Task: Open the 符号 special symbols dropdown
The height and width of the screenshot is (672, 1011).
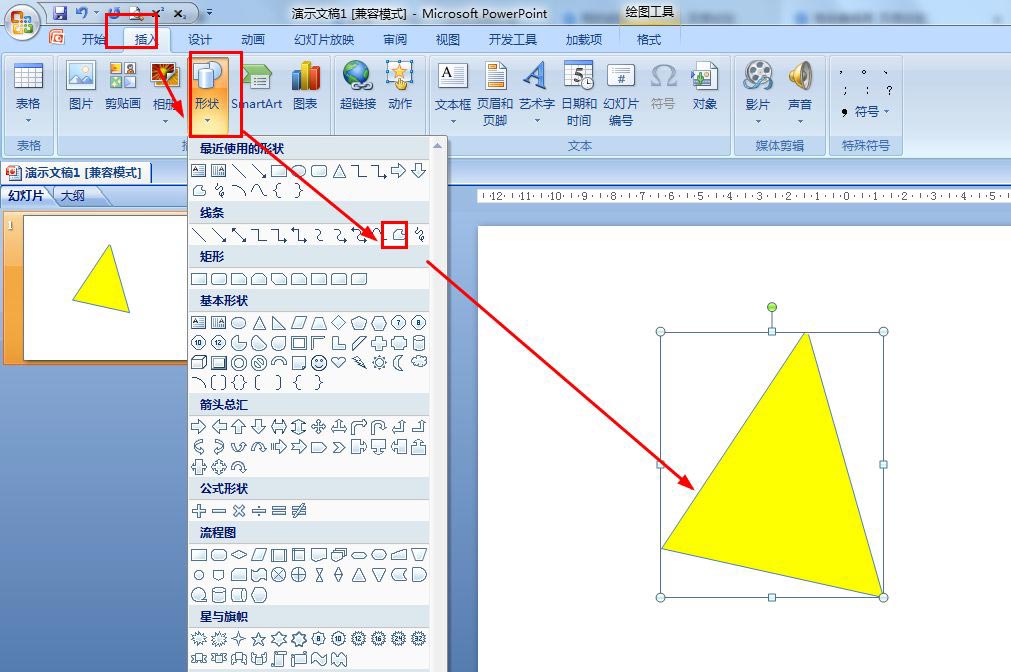Action: [x=865, y=112]
